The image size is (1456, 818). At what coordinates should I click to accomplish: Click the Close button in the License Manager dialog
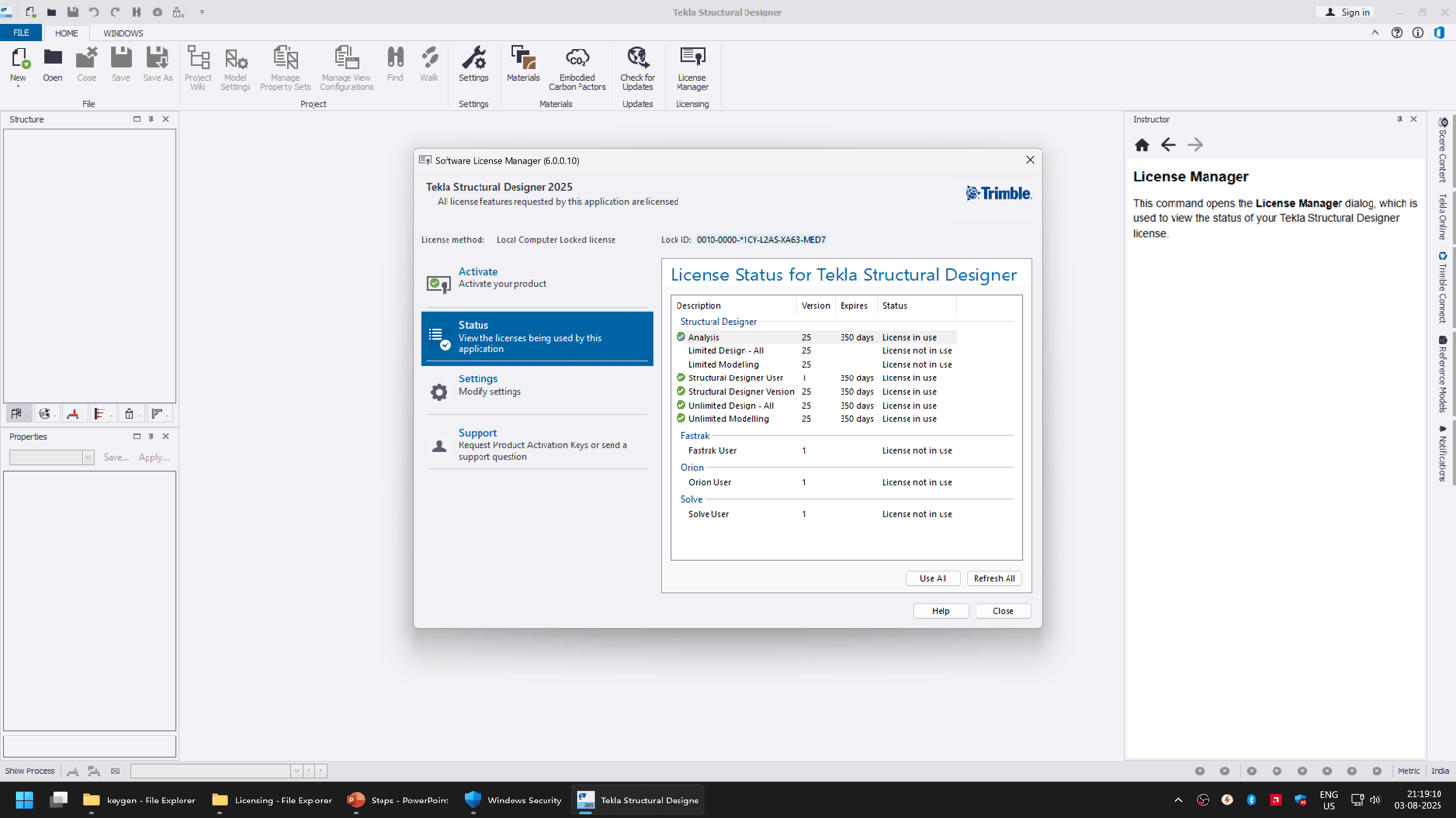coord(1003,611)
